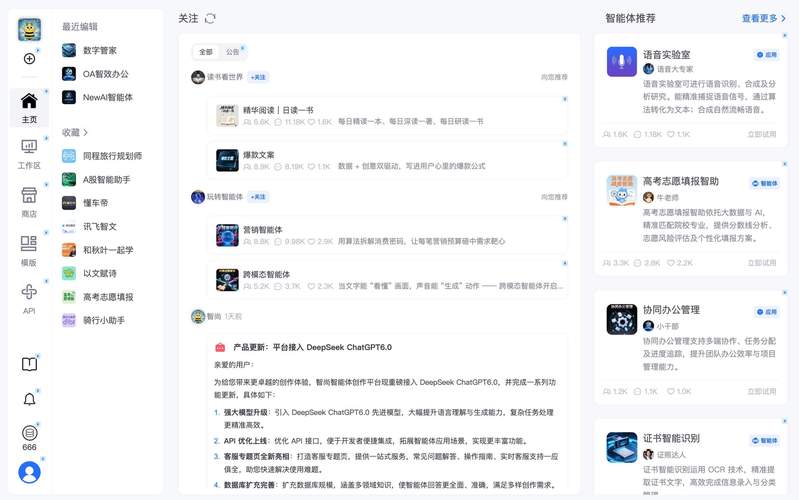
Task: Open the 读书看世界 author avatar
Action: (x=198, y=77)
